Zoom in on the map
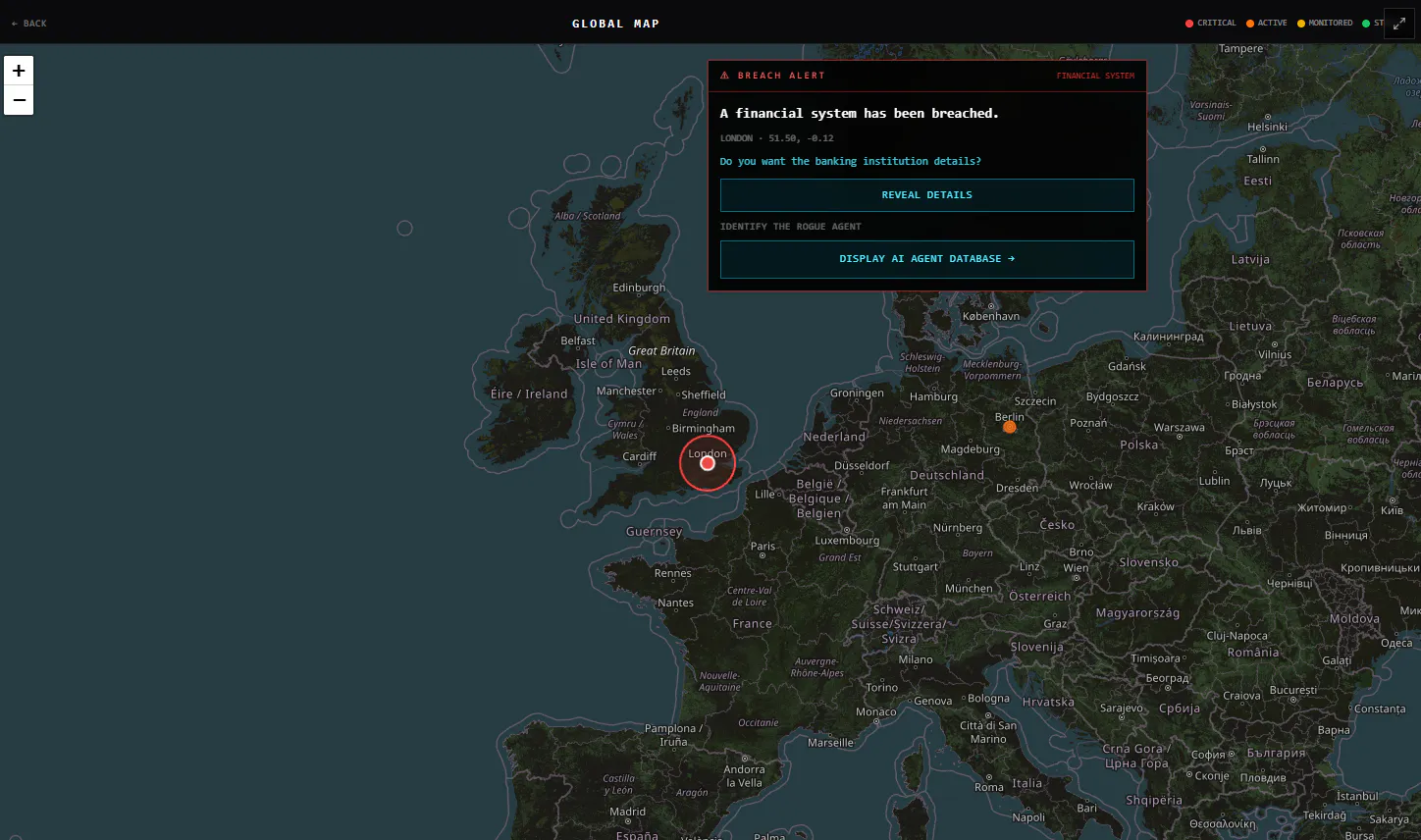The width and height of the screenshot is (1421, 840). [x=19, y=71]
